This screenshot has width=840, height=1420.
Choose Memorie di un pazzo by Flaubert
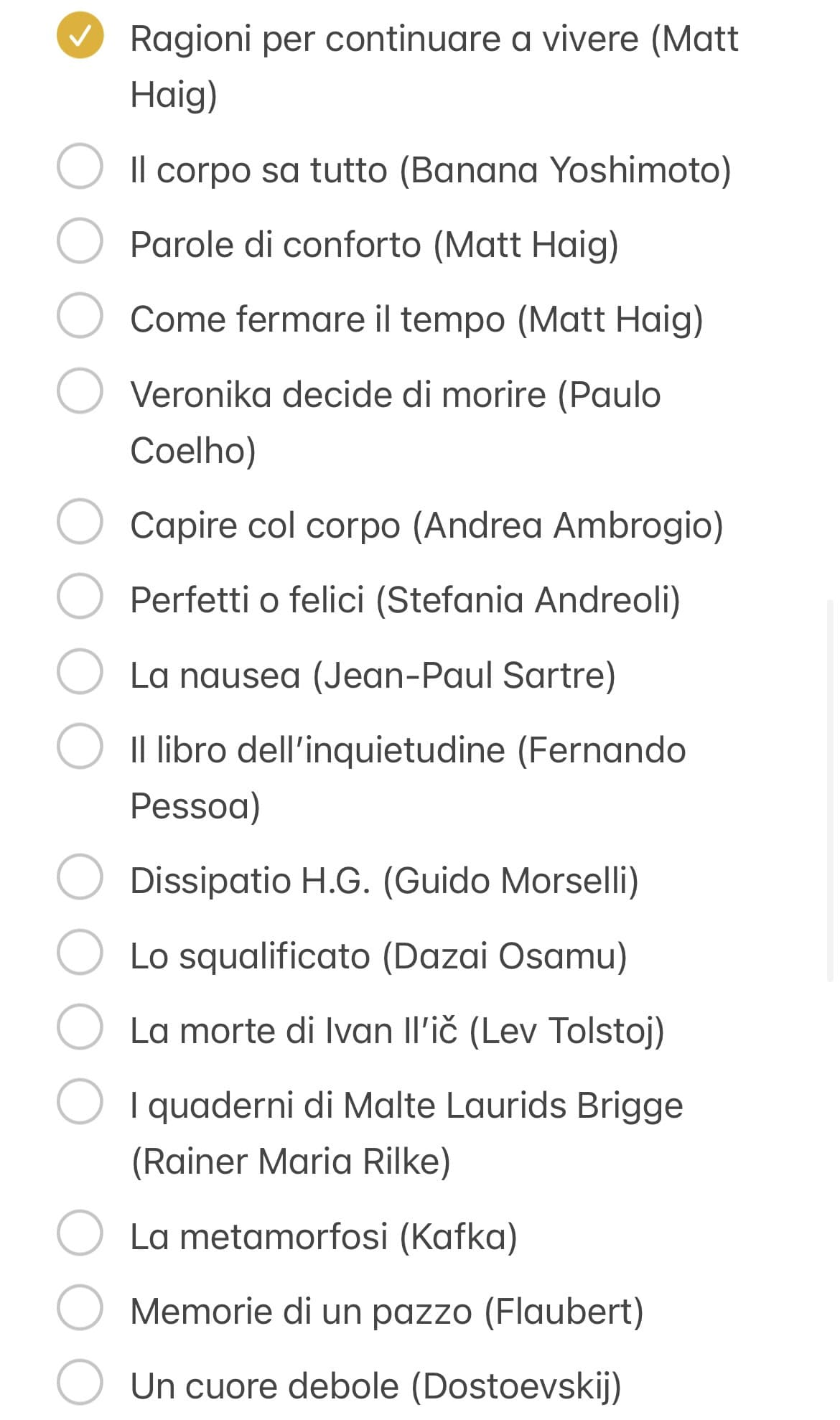80,1307
